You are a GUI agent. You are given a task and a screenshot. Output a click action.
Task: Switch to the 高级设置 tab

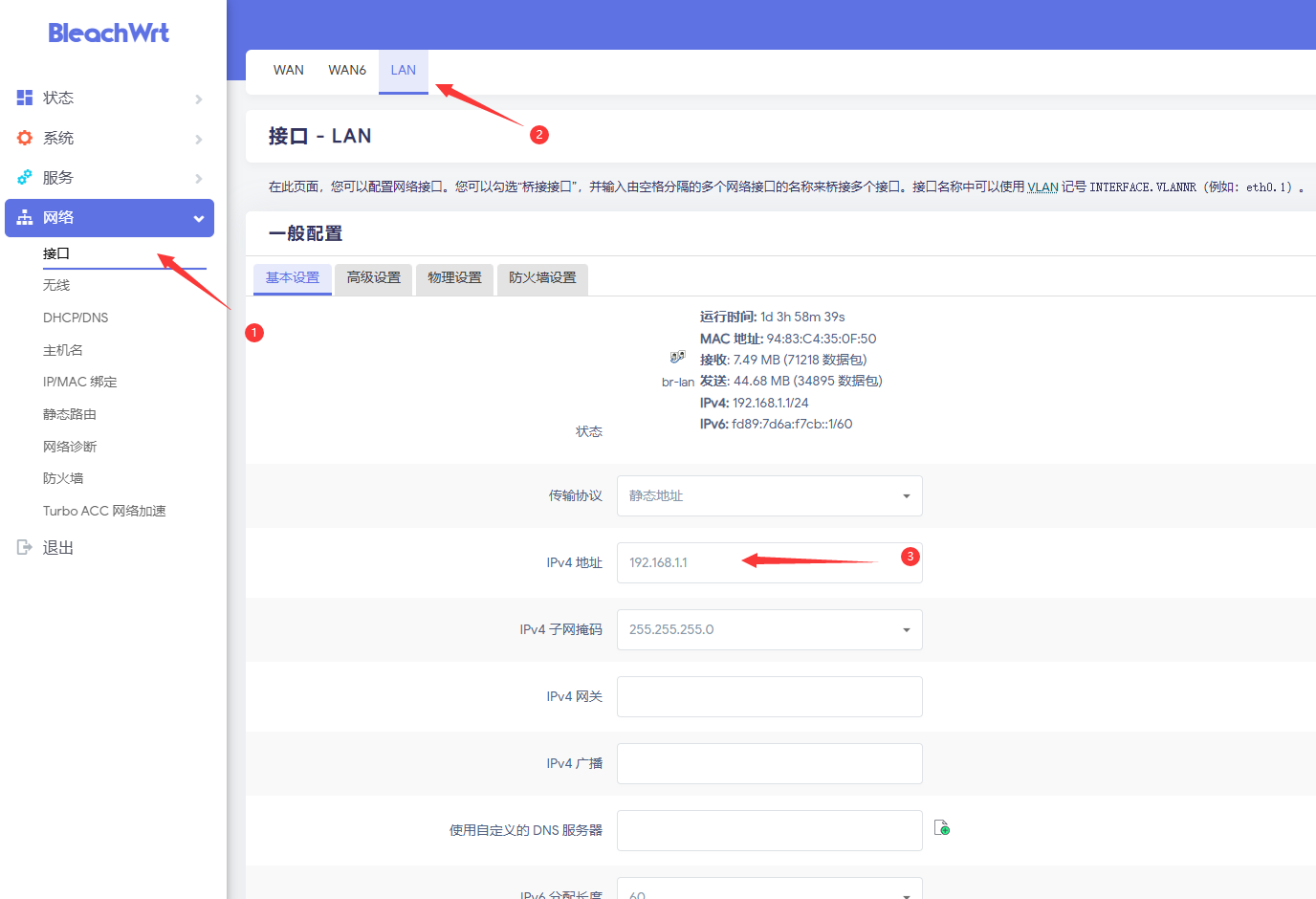[374, 278]
